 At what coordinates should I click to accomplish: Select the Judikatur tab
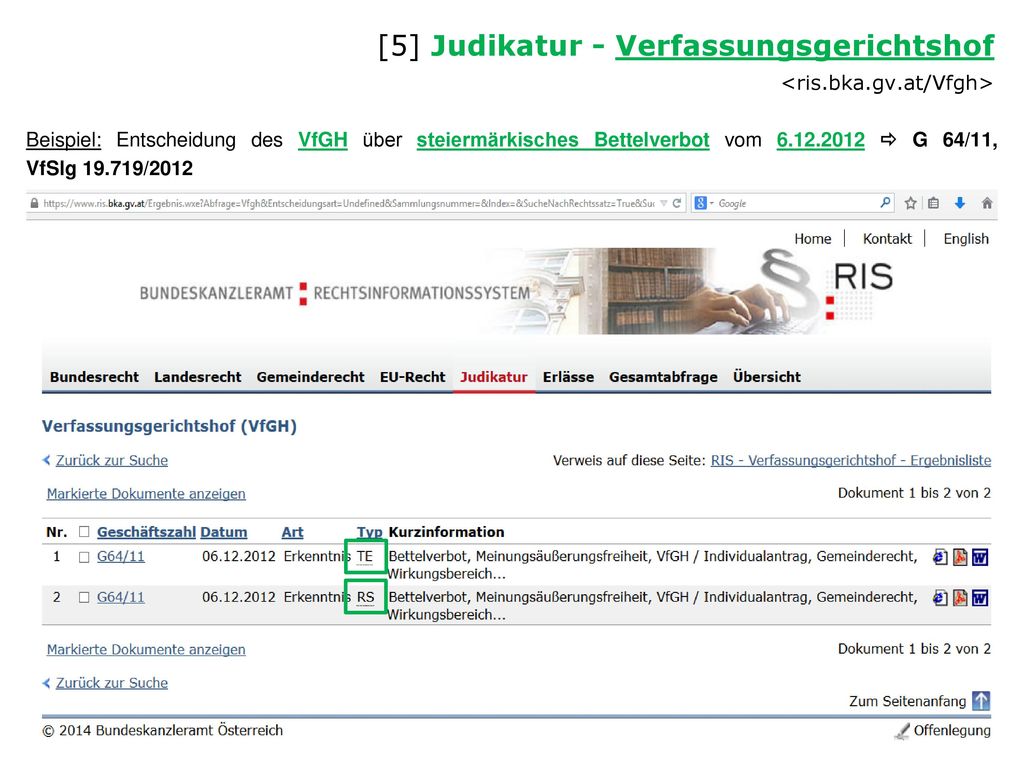[x=494, y=377]
